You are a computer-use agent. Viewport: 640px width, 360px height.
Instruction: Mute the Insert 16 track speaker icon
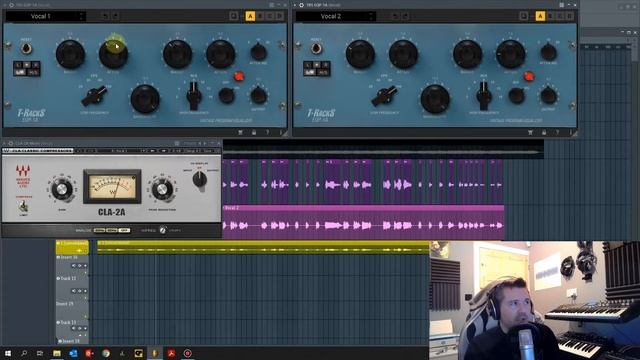click(74, 266)
